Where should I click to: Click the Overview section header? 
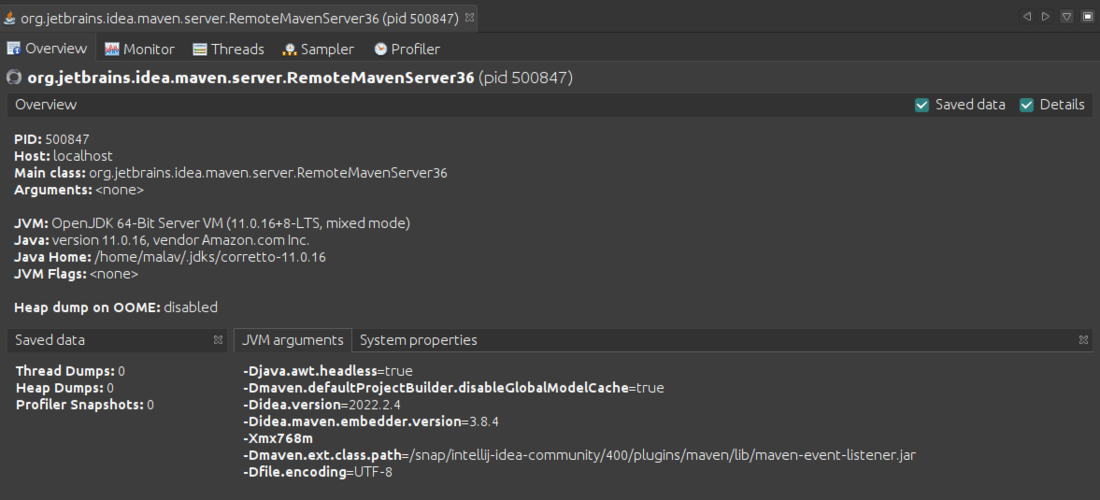(46, 104)
